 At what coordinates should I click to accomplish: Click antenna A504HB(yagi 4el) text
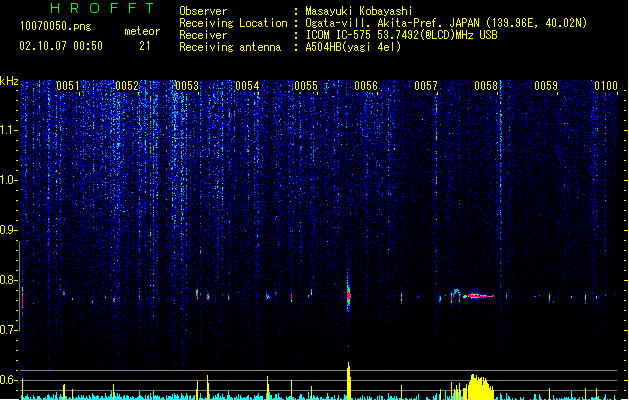[353, 47]
